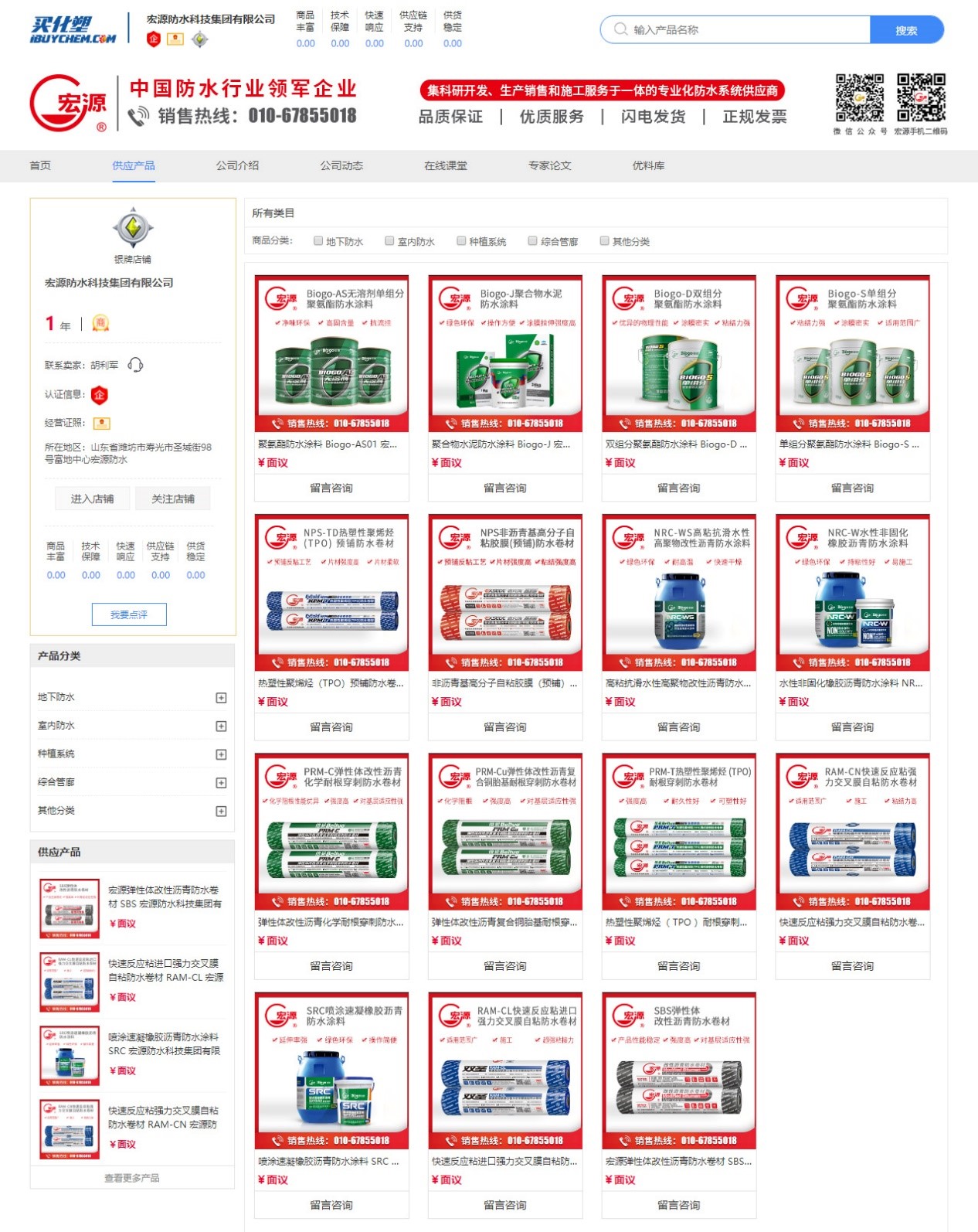Viewport: 978px width, 1232px height.
Task: Click sidebar link 快速反应粘进口强力交叉膜 RAM-CL
Action: (166, 971)
